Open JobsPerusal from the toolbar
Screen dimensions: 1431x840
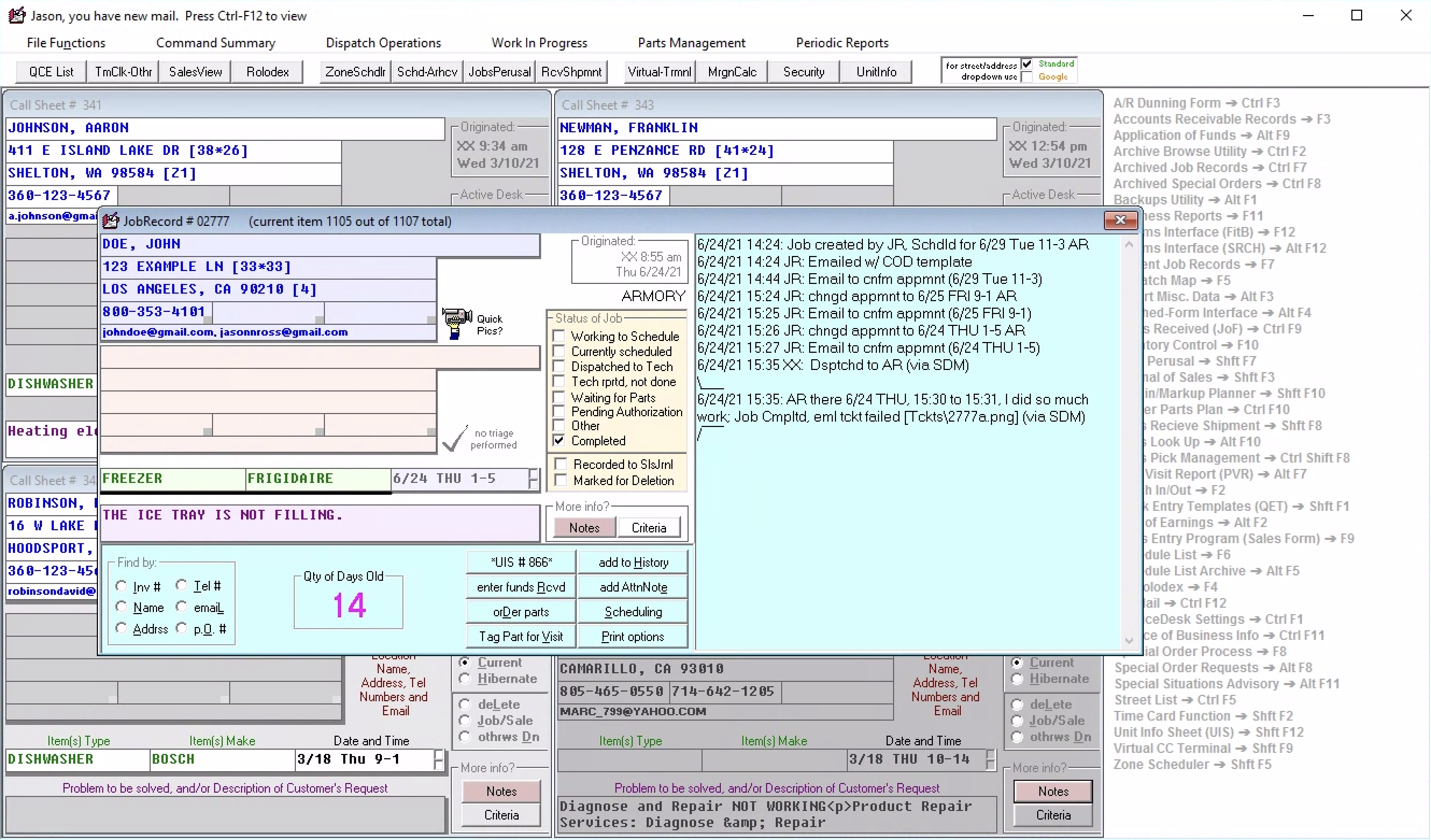click(x=499, y=72)
